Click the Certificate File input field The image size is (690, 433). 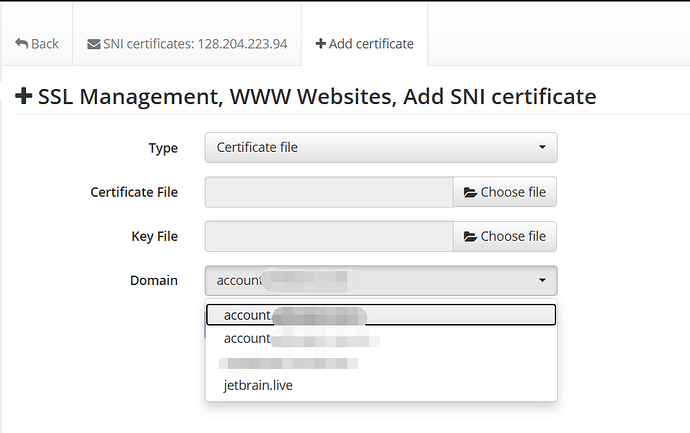pos(329,192)
